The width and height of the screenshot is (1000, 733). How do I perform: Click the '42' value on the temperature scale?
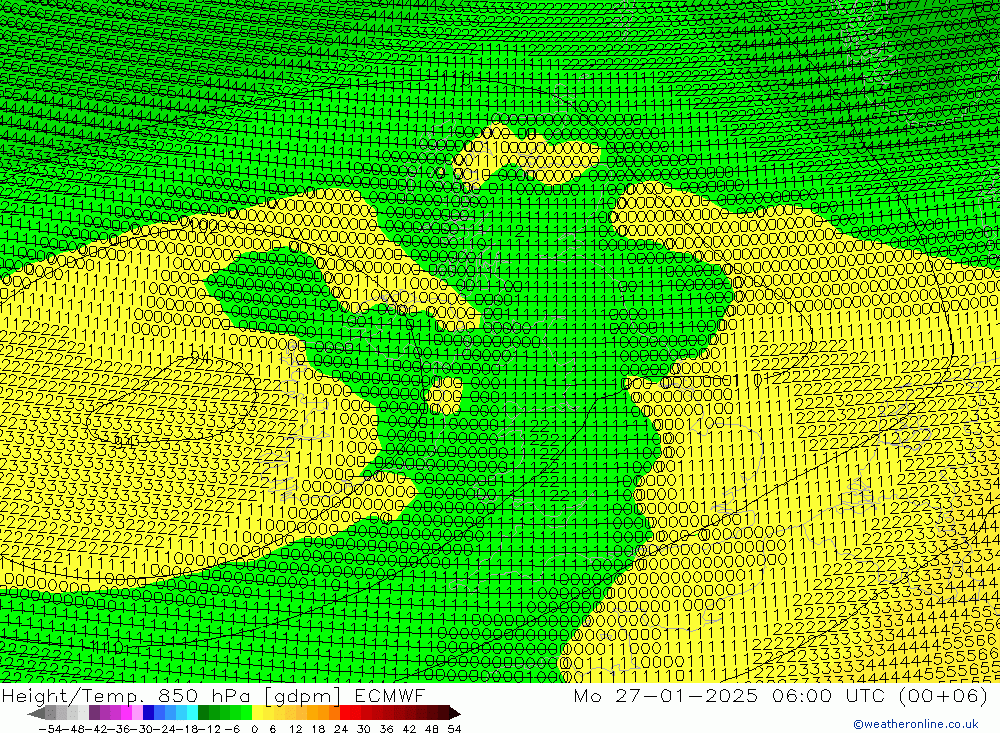409,729
